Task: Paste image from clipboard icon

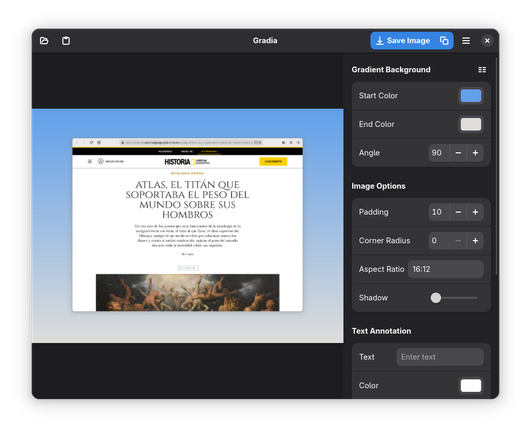Action: pyautogui.click(x=66, y=41)
